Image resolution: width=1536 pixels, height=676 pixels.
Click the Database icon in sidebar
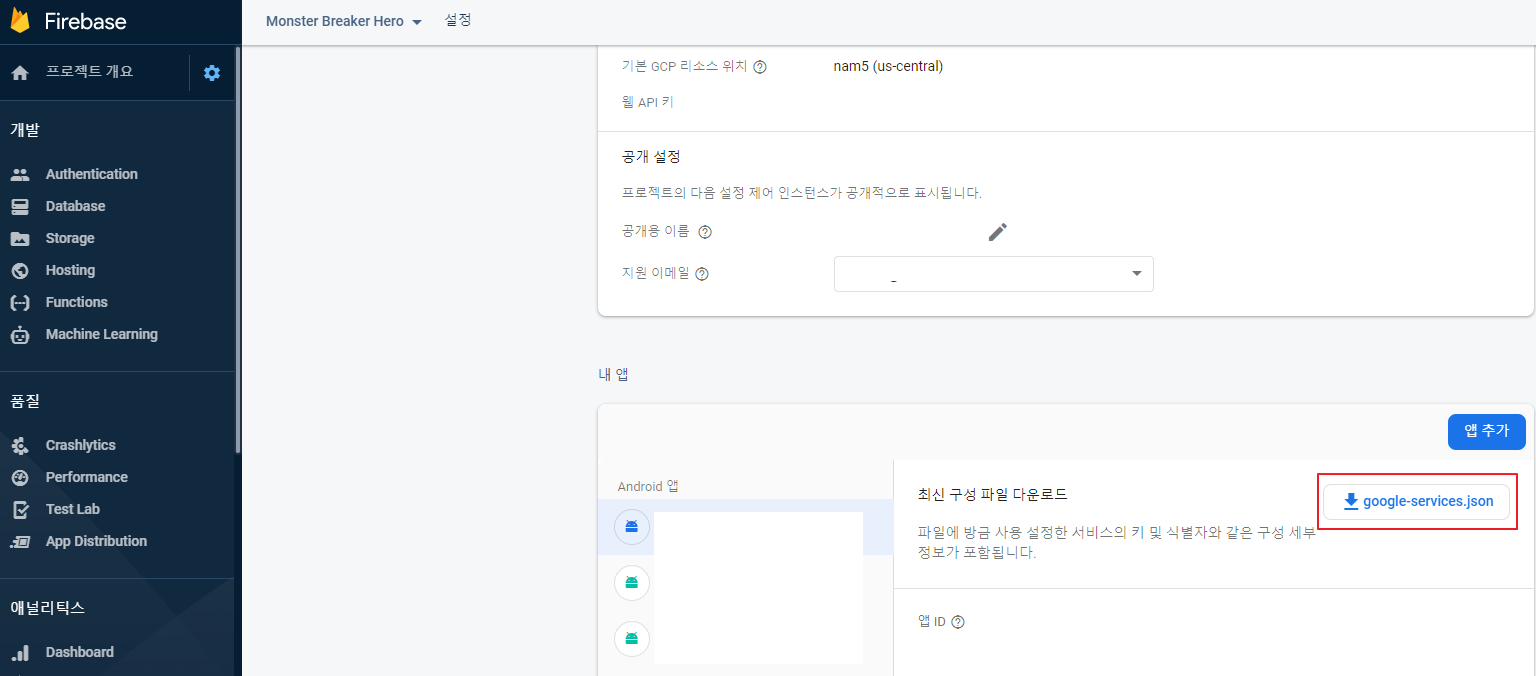coord(20,206)
